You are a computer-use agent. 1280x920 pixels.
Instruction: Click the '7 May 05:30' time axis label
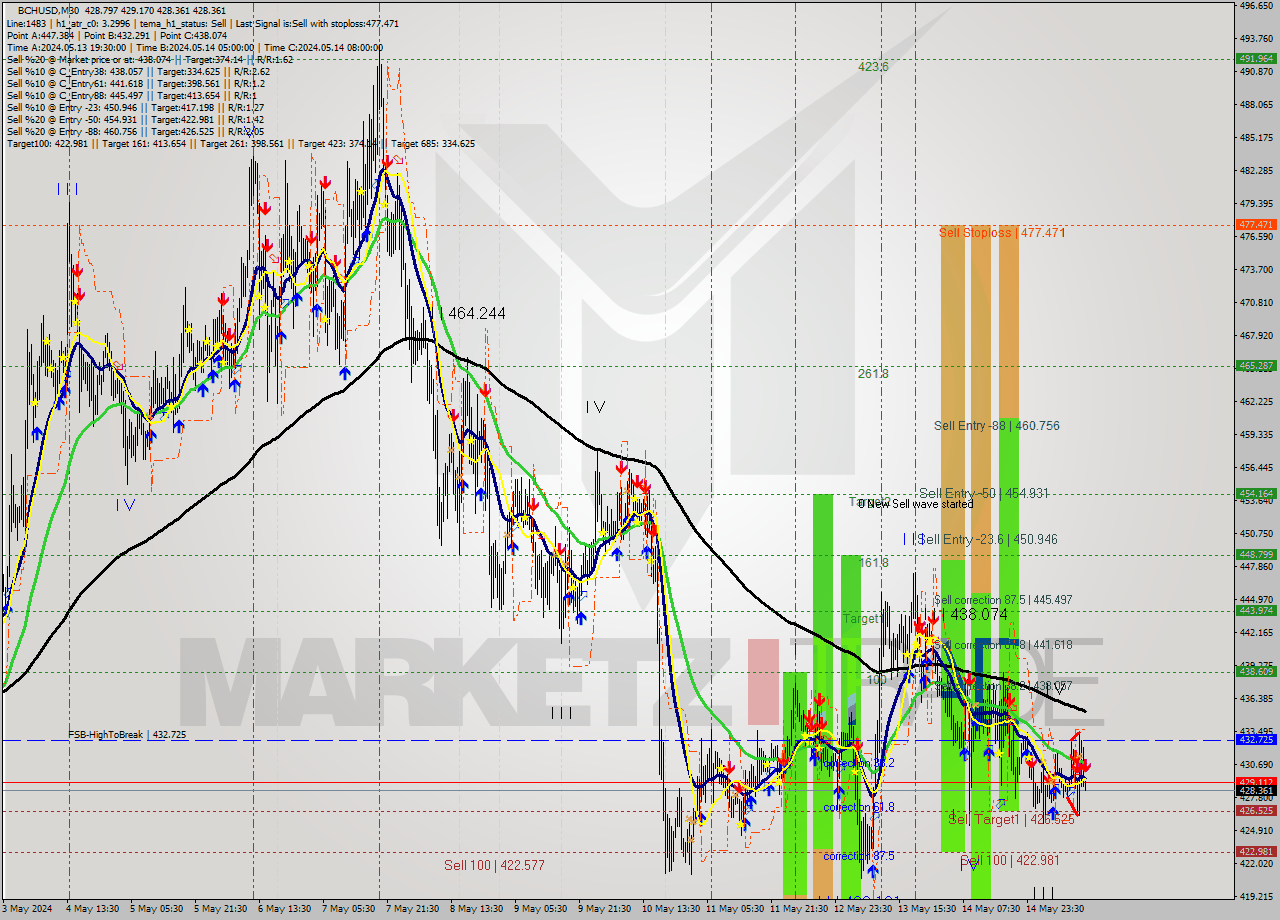pyautogui.click(x=349, y=909)
